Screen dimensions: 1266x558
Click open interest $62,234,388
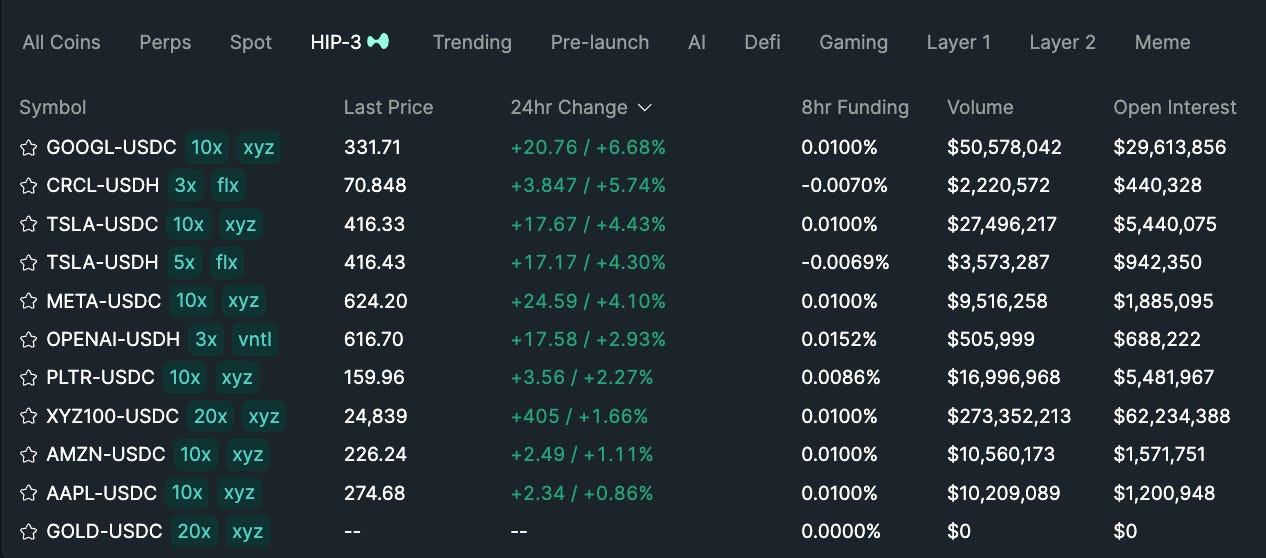point(1172,416)
